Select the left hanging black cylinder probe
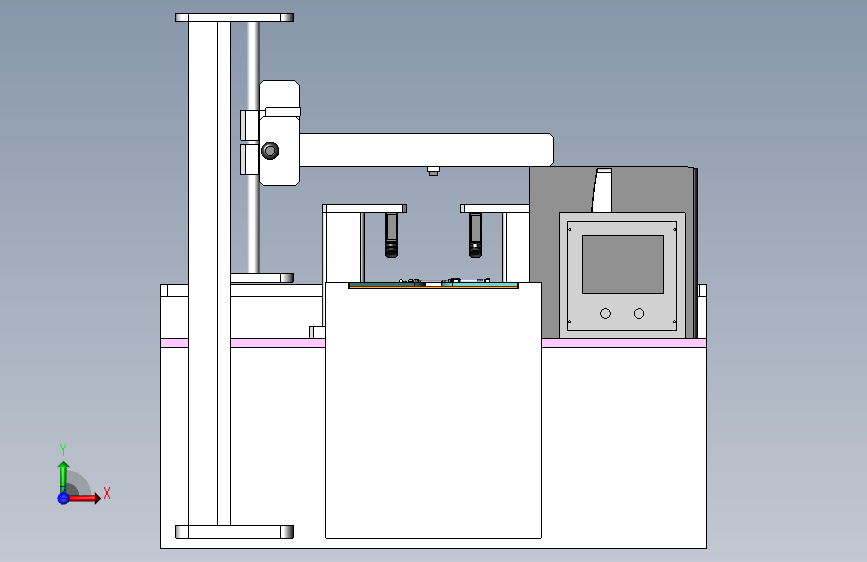 pyautogui.click(x=391, y=235)
